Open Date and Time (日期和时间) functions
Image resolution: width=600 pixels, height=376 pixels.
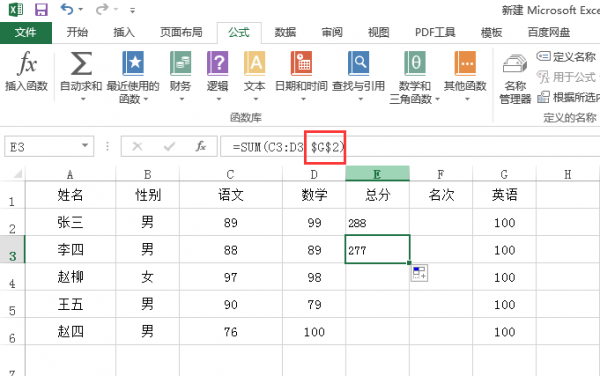301,63
